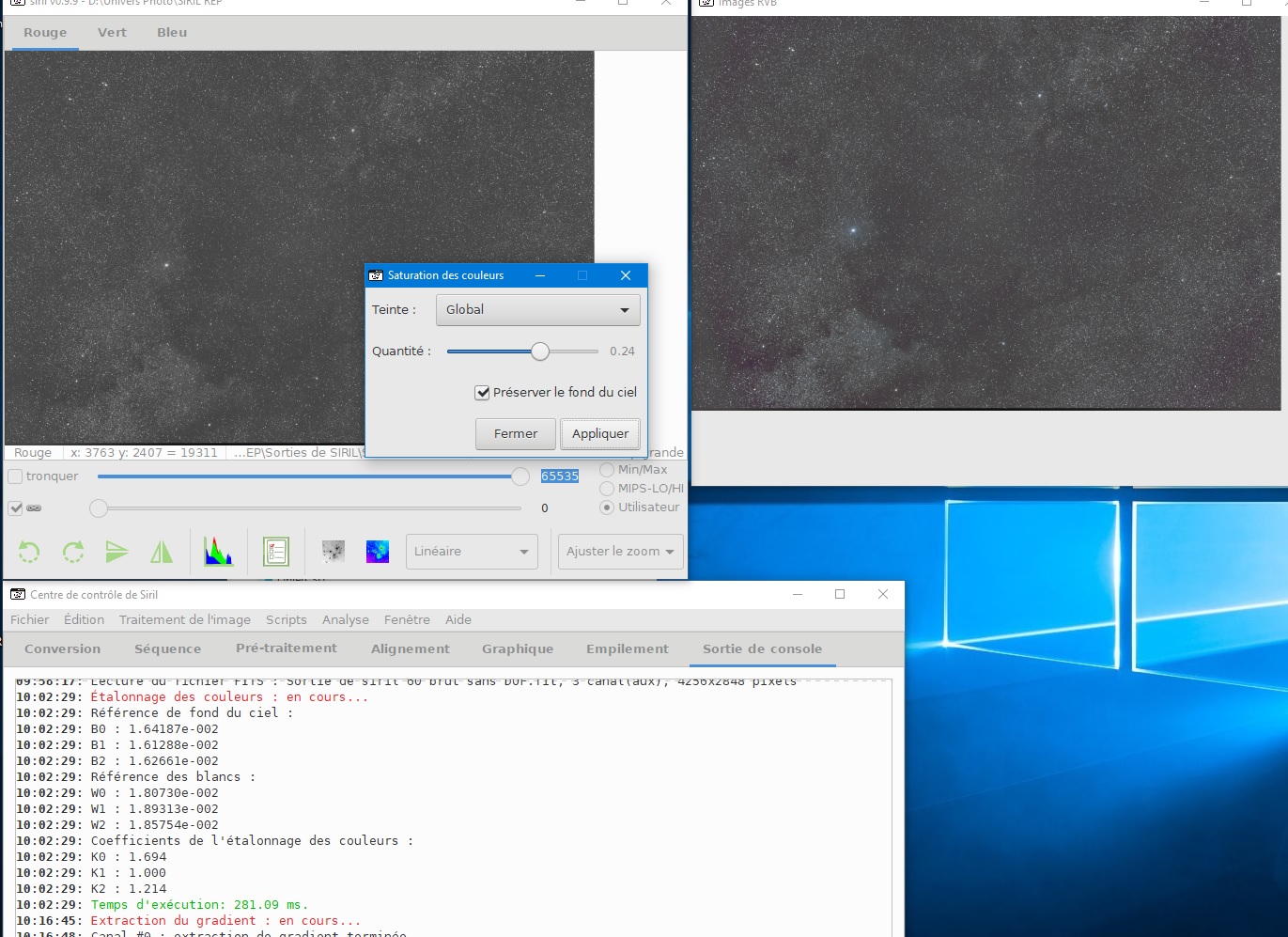
Task: Click the horizontal mirror flip icon
Action: click(x=162, y=552)
